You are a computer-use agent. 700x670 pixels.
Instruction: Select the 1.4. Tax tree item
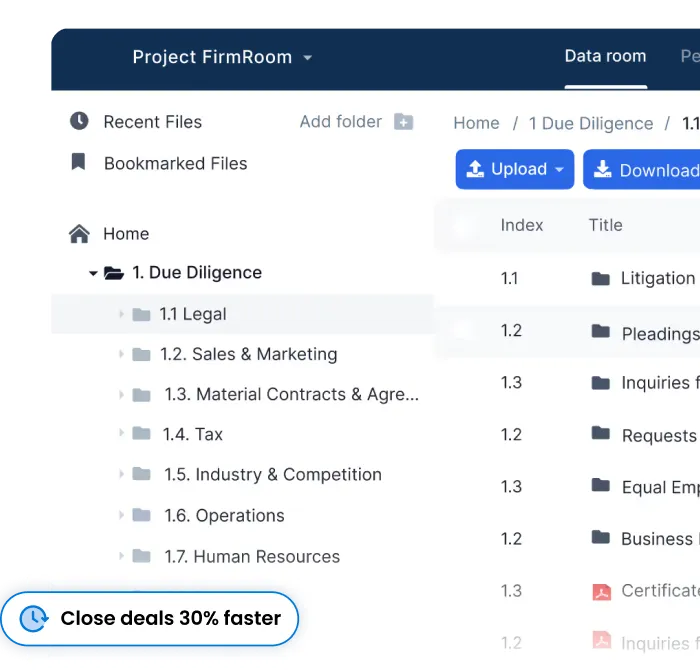(192, 434)
